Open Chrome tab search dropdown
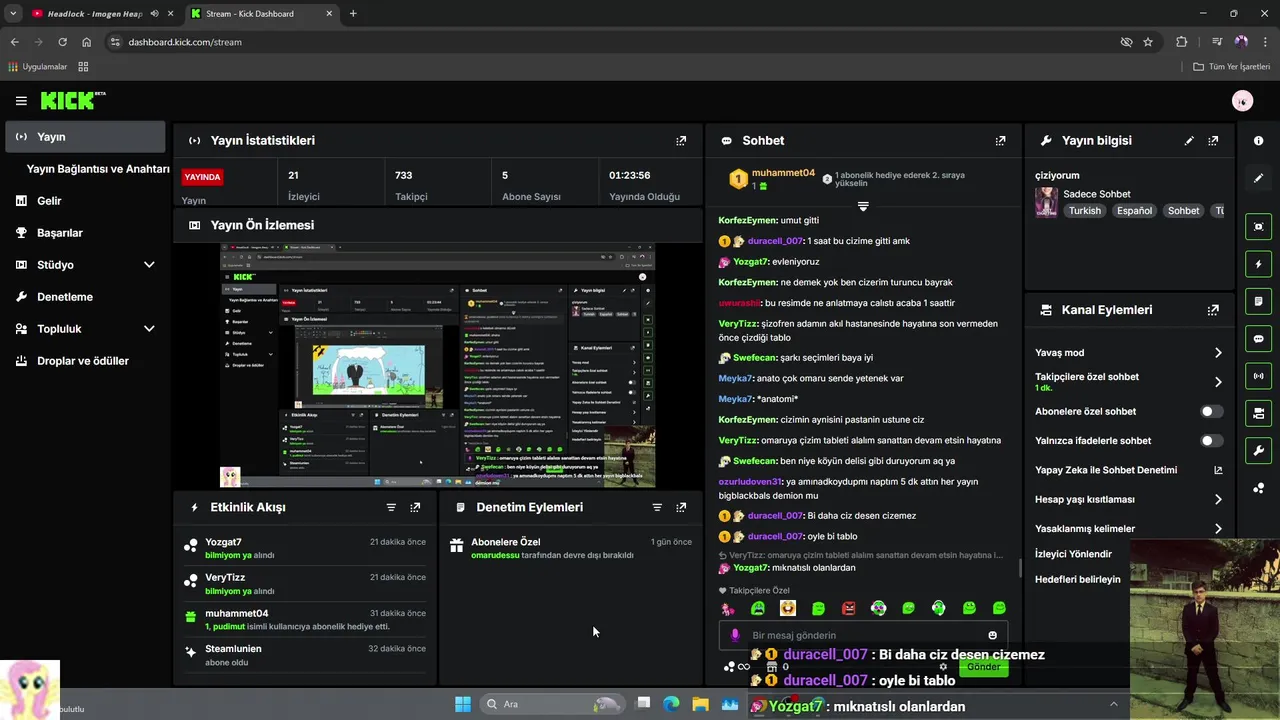 pyautogui.click(x=13, y=14)
